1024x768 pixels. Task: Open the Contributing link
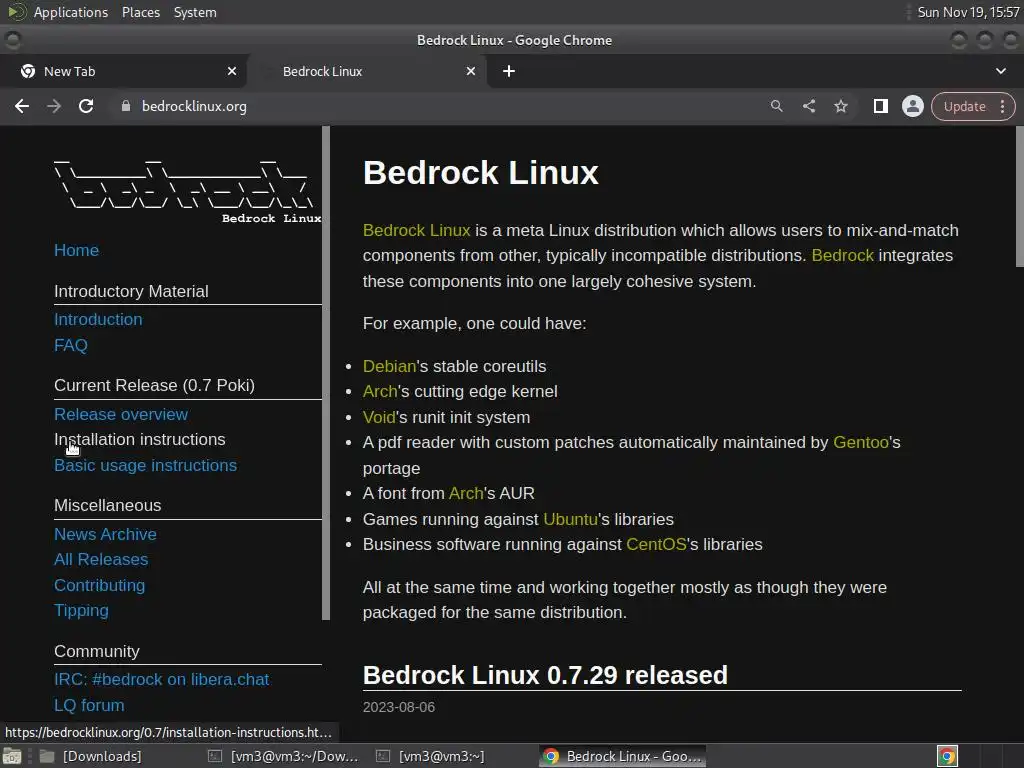pyautogui.click(x=99, y=585)
